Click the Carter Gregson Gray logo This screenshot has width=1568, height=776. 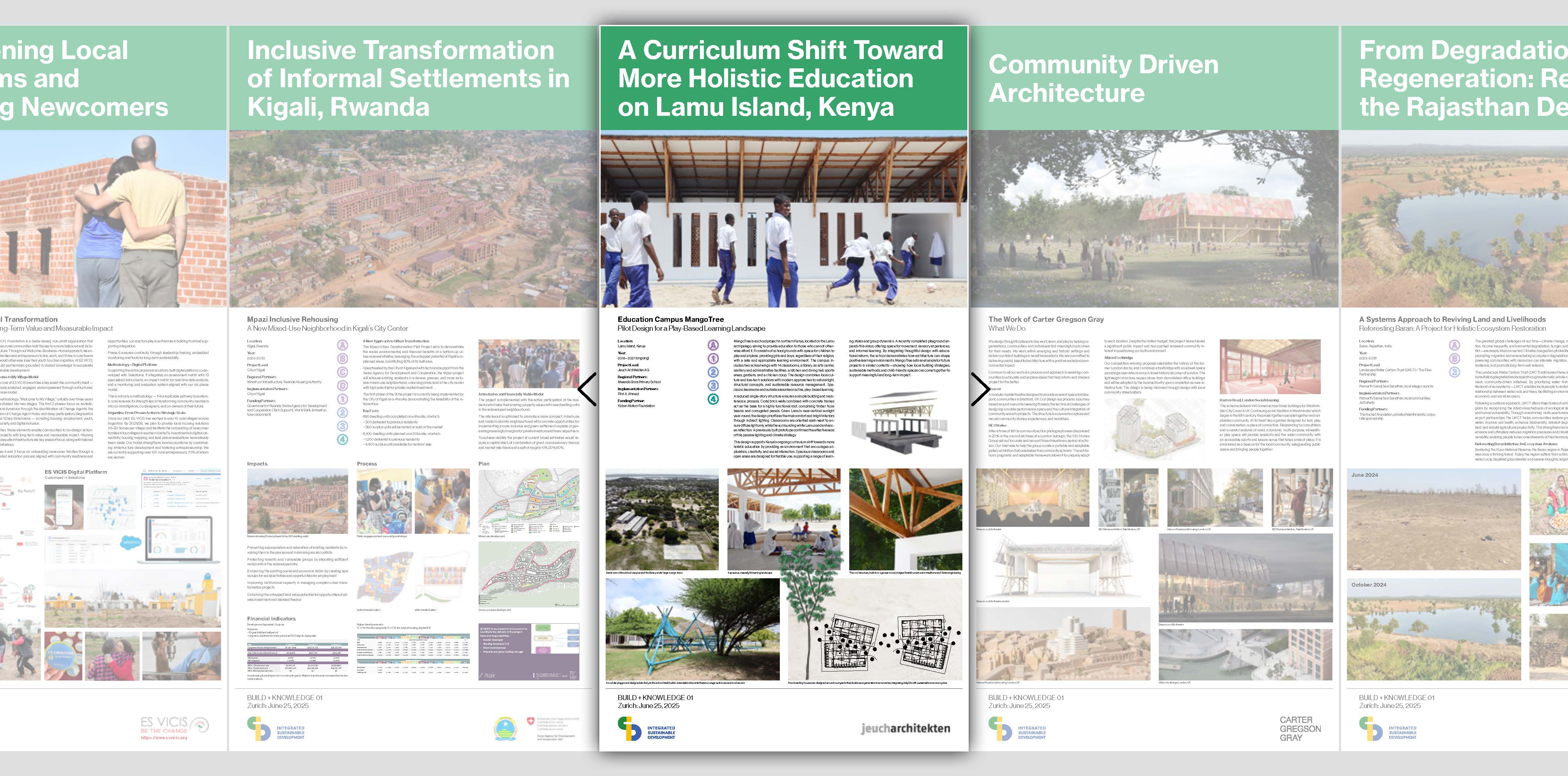1300,729
